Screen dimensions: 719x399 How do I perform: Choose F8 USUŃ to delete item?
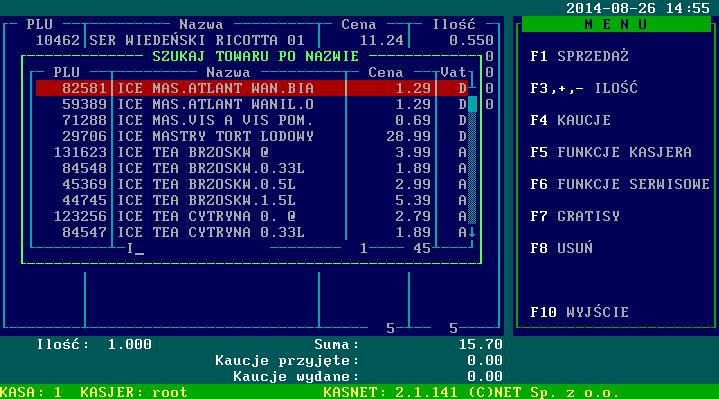561,248
